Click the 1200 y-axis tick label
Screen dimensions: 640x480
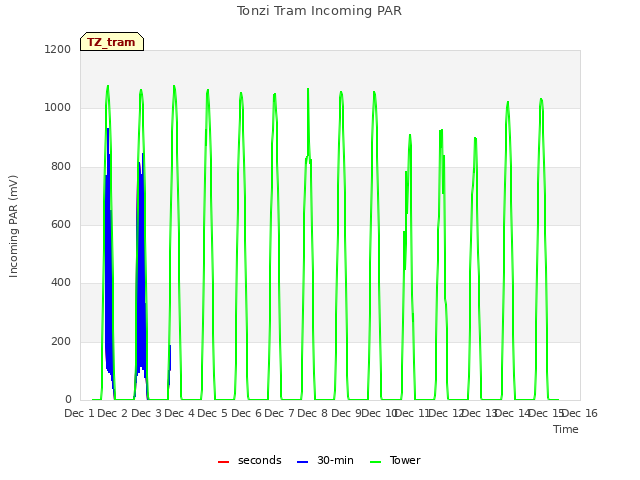58,49
